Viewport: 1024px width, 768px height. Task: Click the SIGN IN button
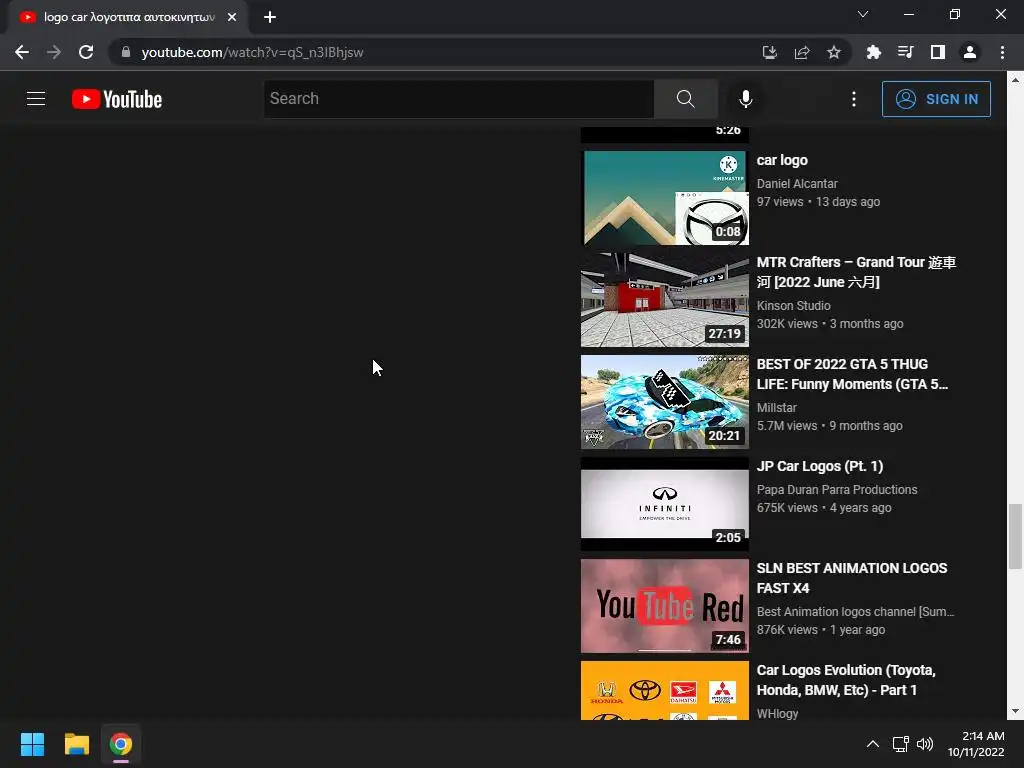pyautogui.click(x=936, y=99)
